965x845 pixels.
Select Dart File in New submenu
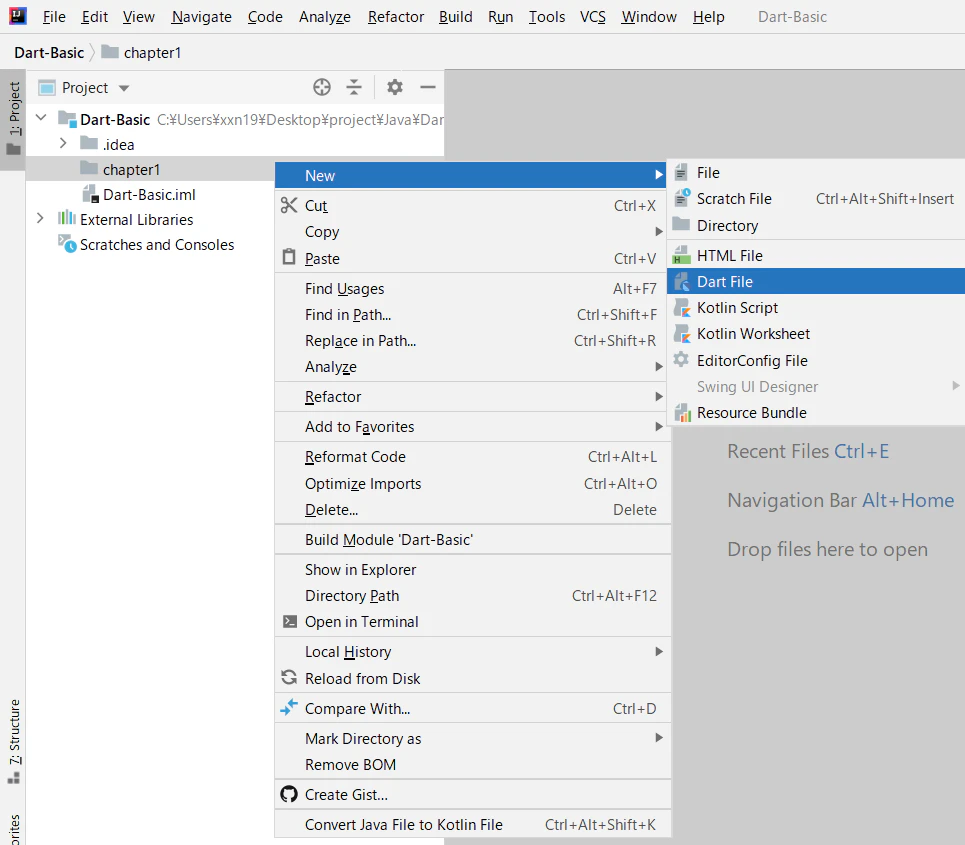(x=816, y=281)
